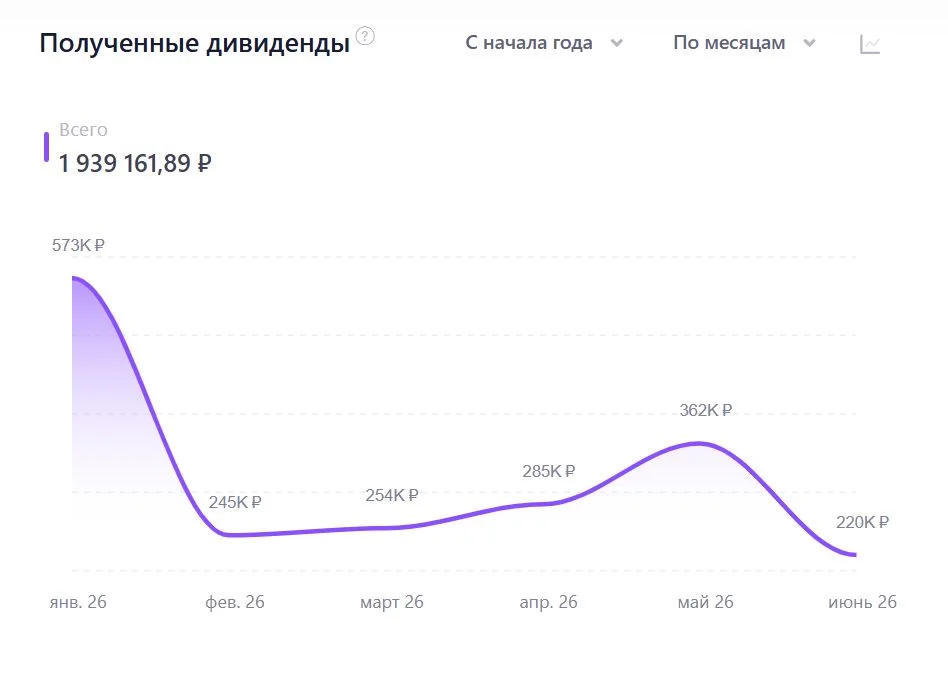Select the 254K ₽ March data label
The height and width of the screenshot is (686, 948).
(392, 495)
